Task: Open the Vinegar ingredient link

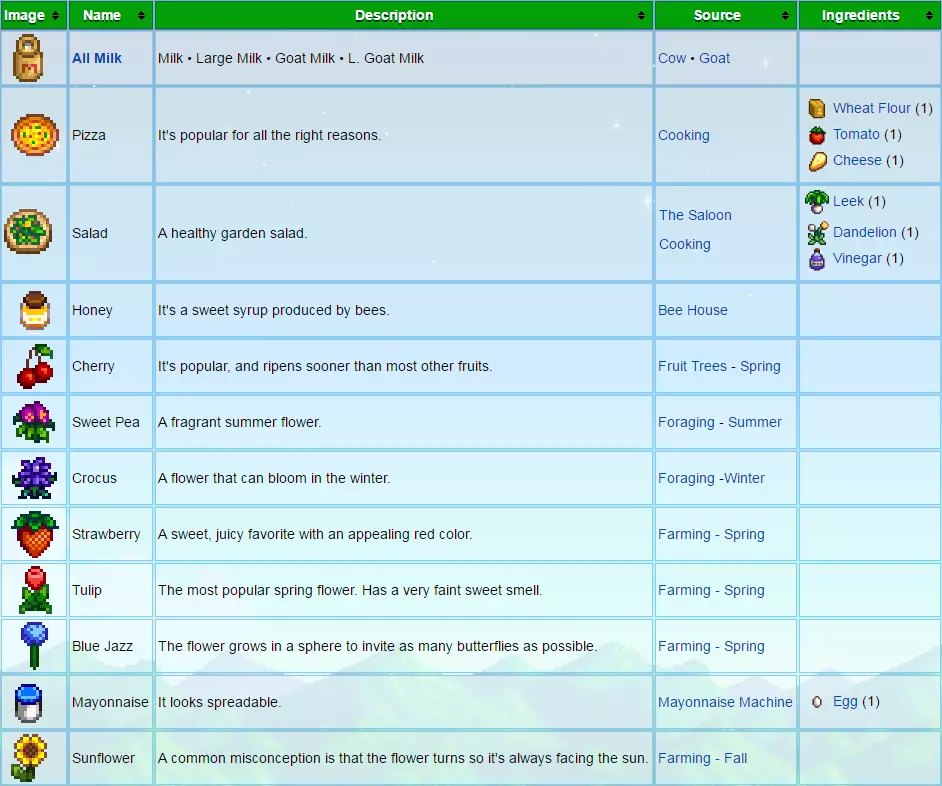Action: point(857,258)
